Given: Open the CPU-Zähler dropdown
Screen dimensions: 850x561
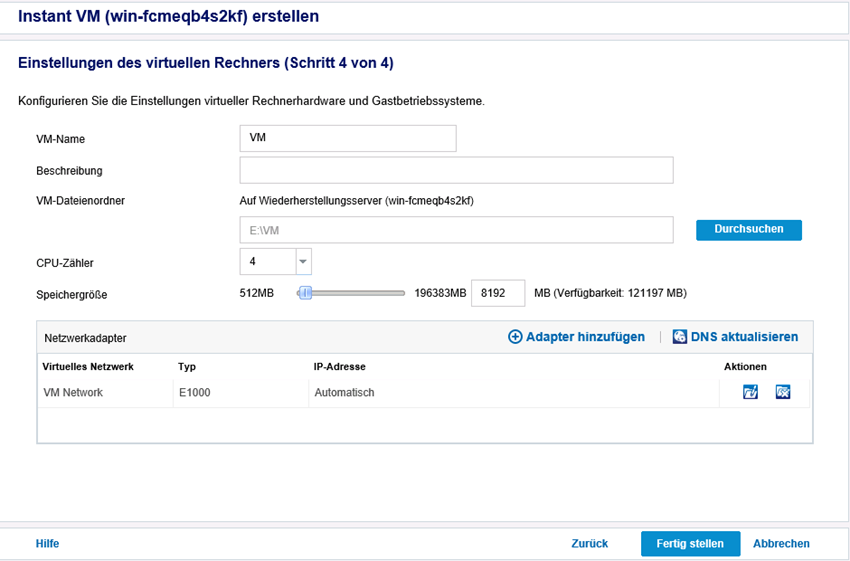Looking at the screenshot, I should pyautogui.click(x=303, y=262).
